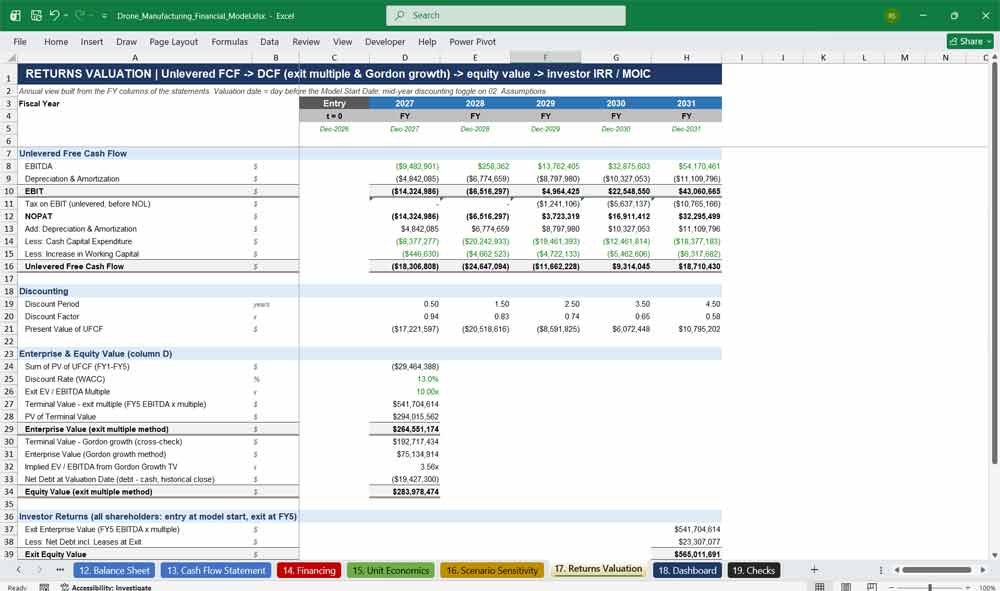This screenshot has height=591, width=1000.
Task: Open the Undo history dropdown arrow
Action: tap(66, 15)
